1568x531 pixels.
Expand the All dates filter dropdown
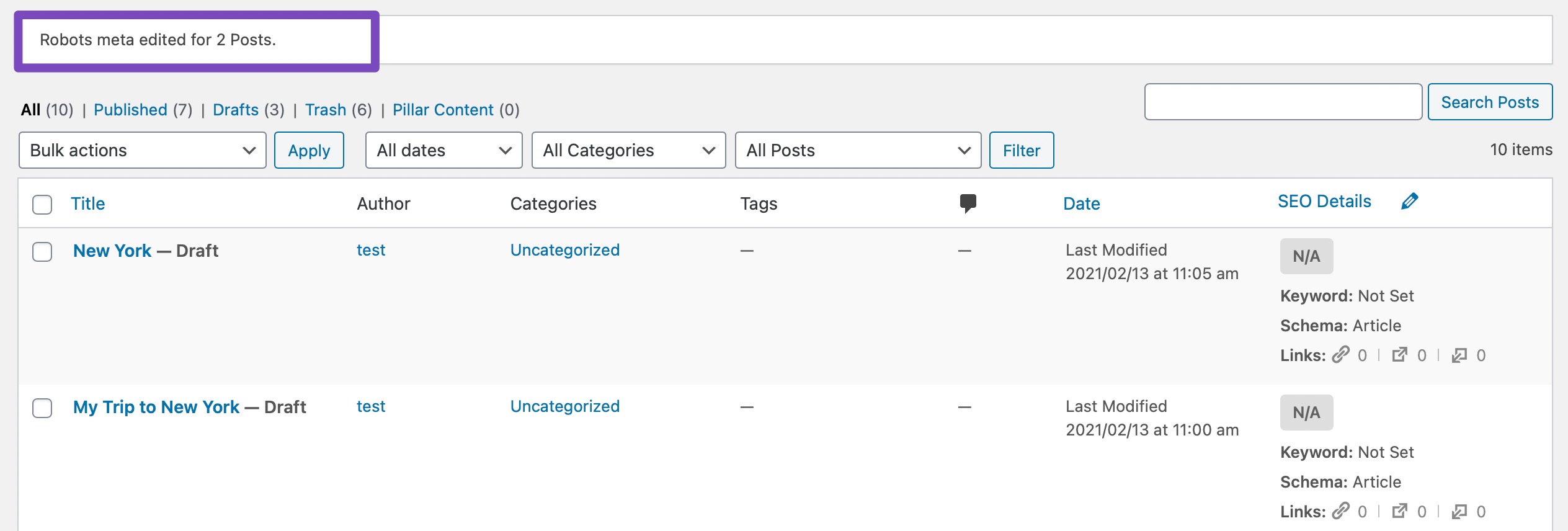click(443, 150)
